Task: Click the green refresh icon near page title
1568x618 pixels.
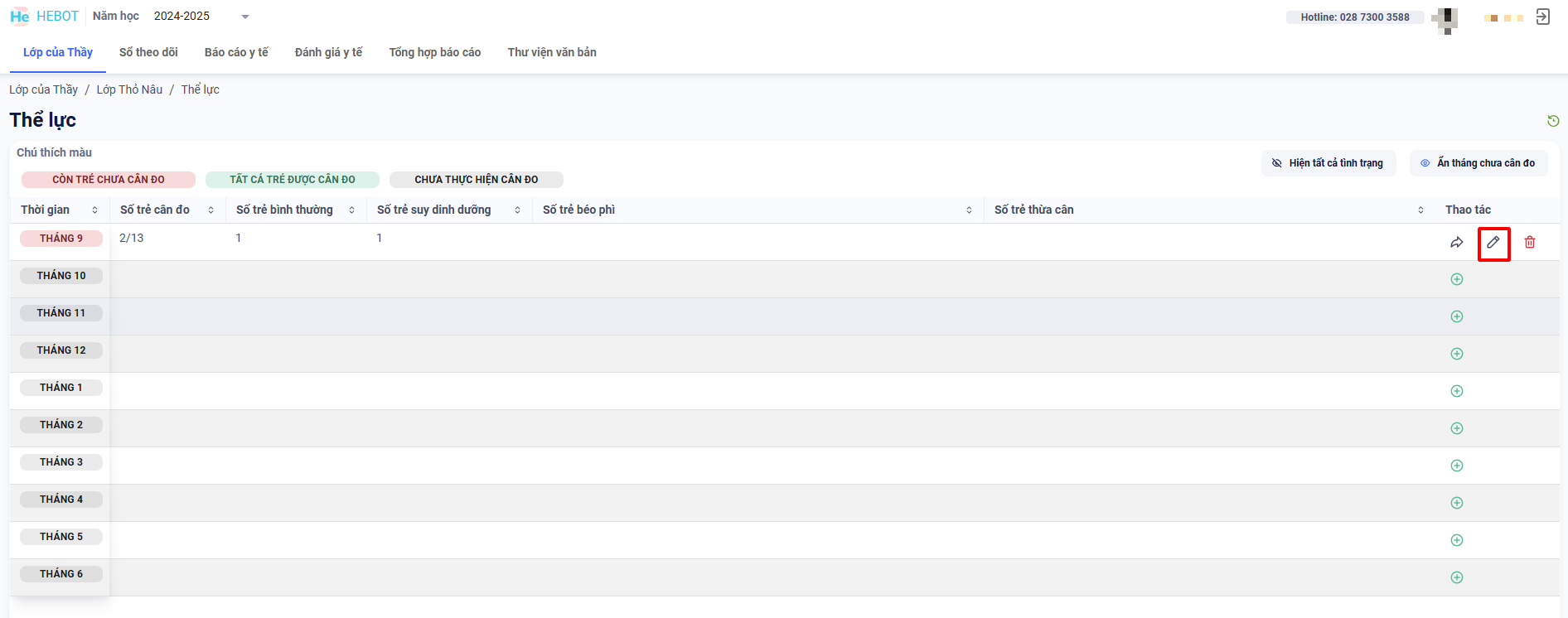Action: [1553, 121]
